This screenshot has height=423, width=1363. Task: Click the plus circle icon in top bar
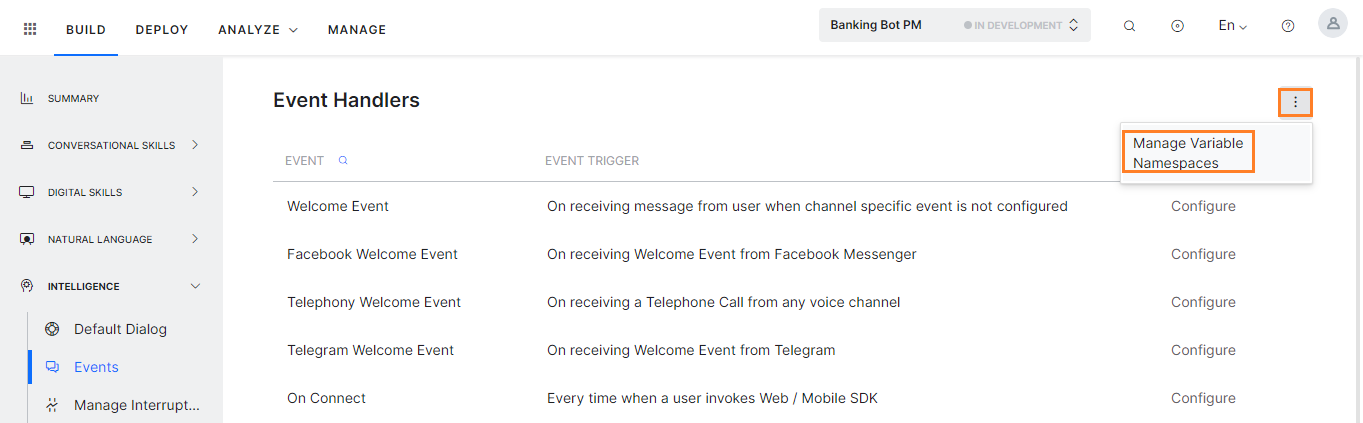[1177, 27]
